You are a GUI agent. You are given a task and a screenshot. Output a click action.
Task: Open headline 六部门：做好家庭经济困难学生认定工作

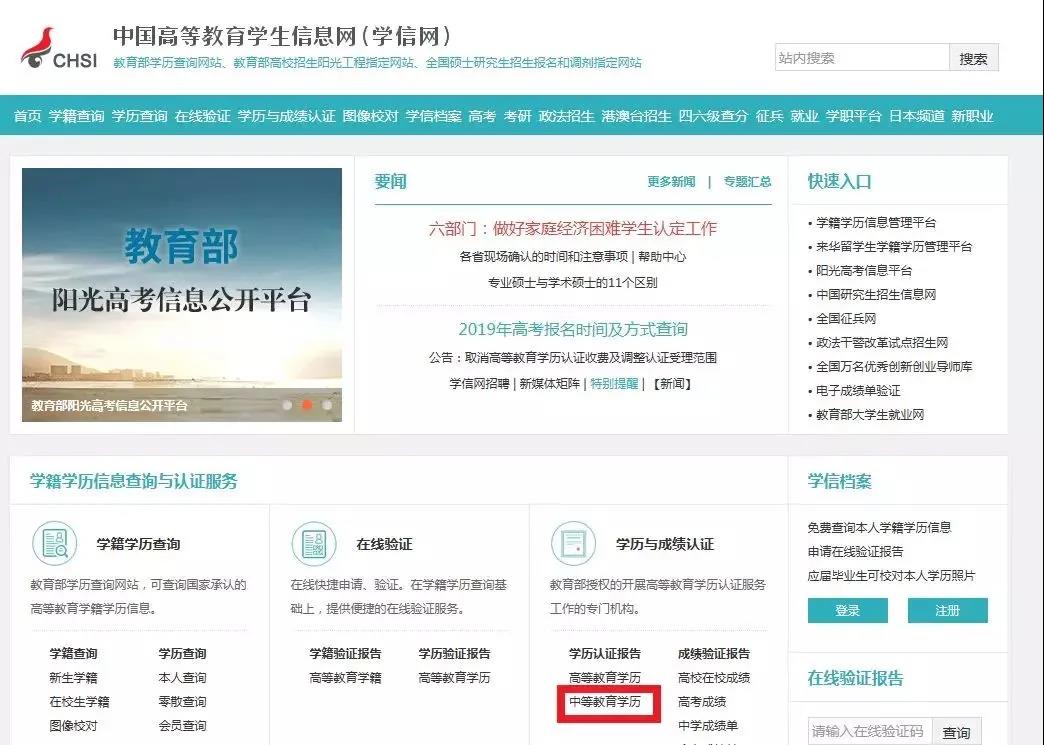[x=573, y=228]
